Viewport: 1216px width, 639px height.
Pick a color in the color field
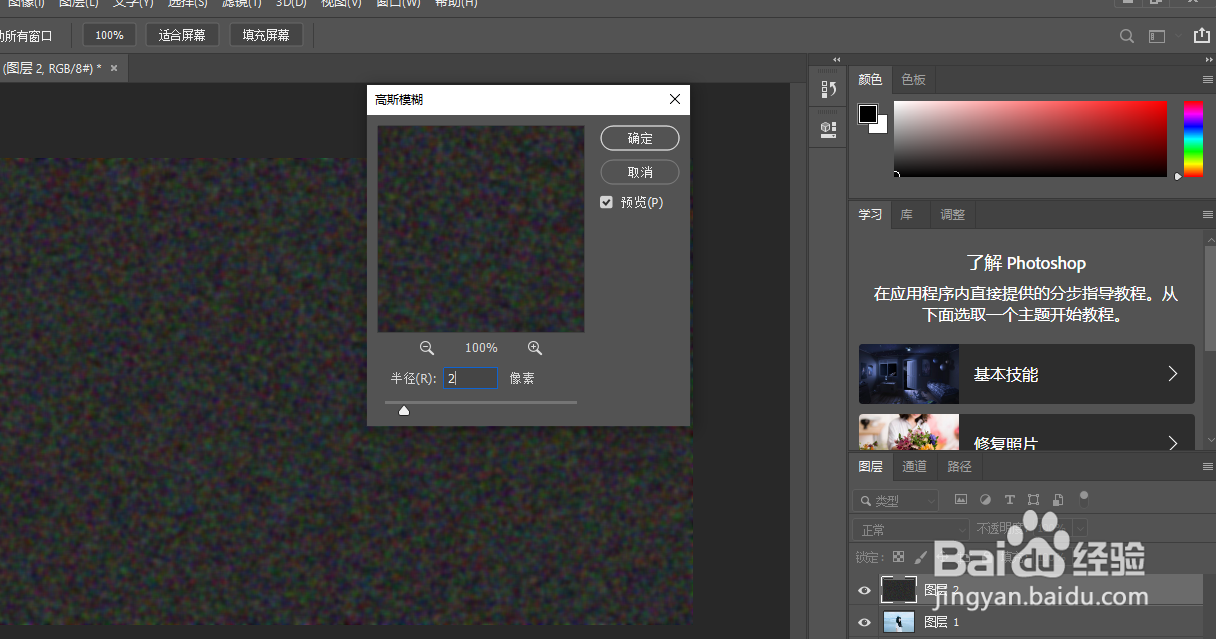pos(1030,139)
